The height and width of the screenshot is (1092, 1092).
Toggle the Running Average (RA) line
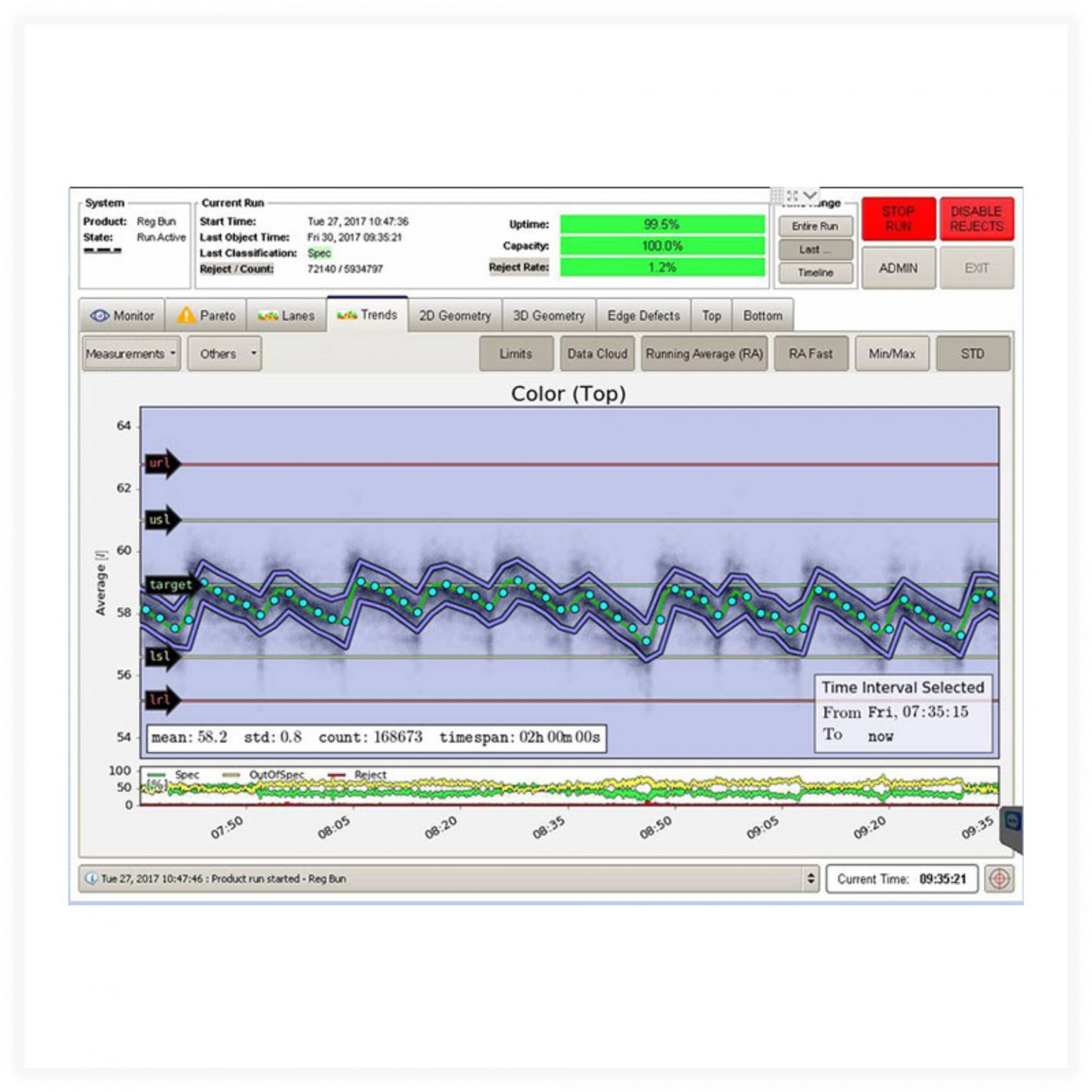click(705, 353)
